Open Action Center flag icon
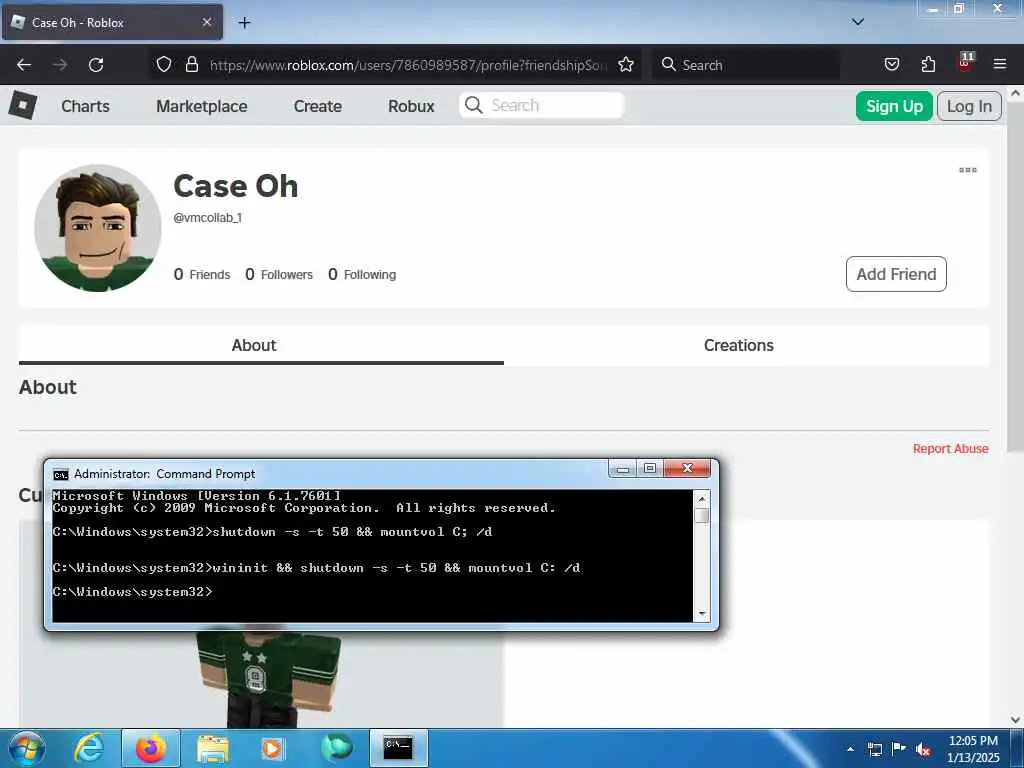 pyautogui.click(x=899, y=748)
